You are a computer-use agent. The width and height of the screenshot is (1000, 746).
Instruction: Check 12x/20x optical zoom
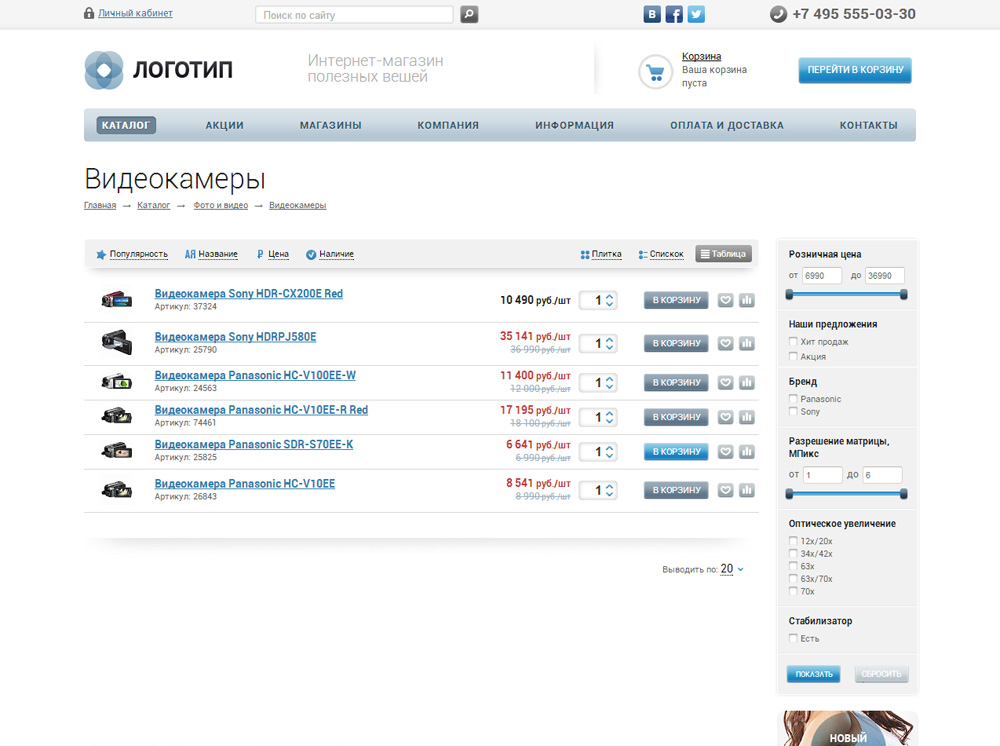tap(793, 541)
